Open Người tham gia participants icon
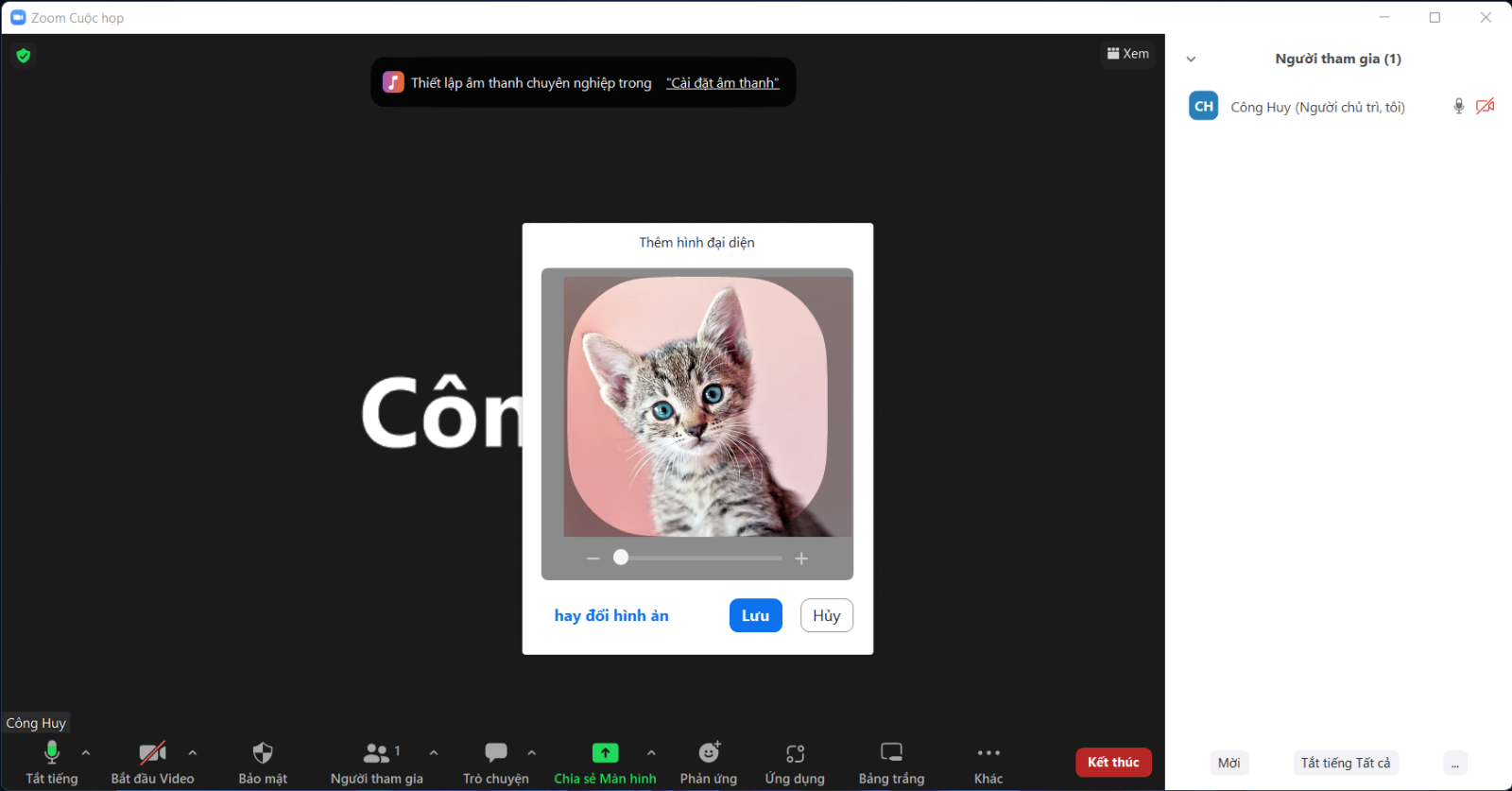Screen dimensions: 1512x791 pos(376,753)
